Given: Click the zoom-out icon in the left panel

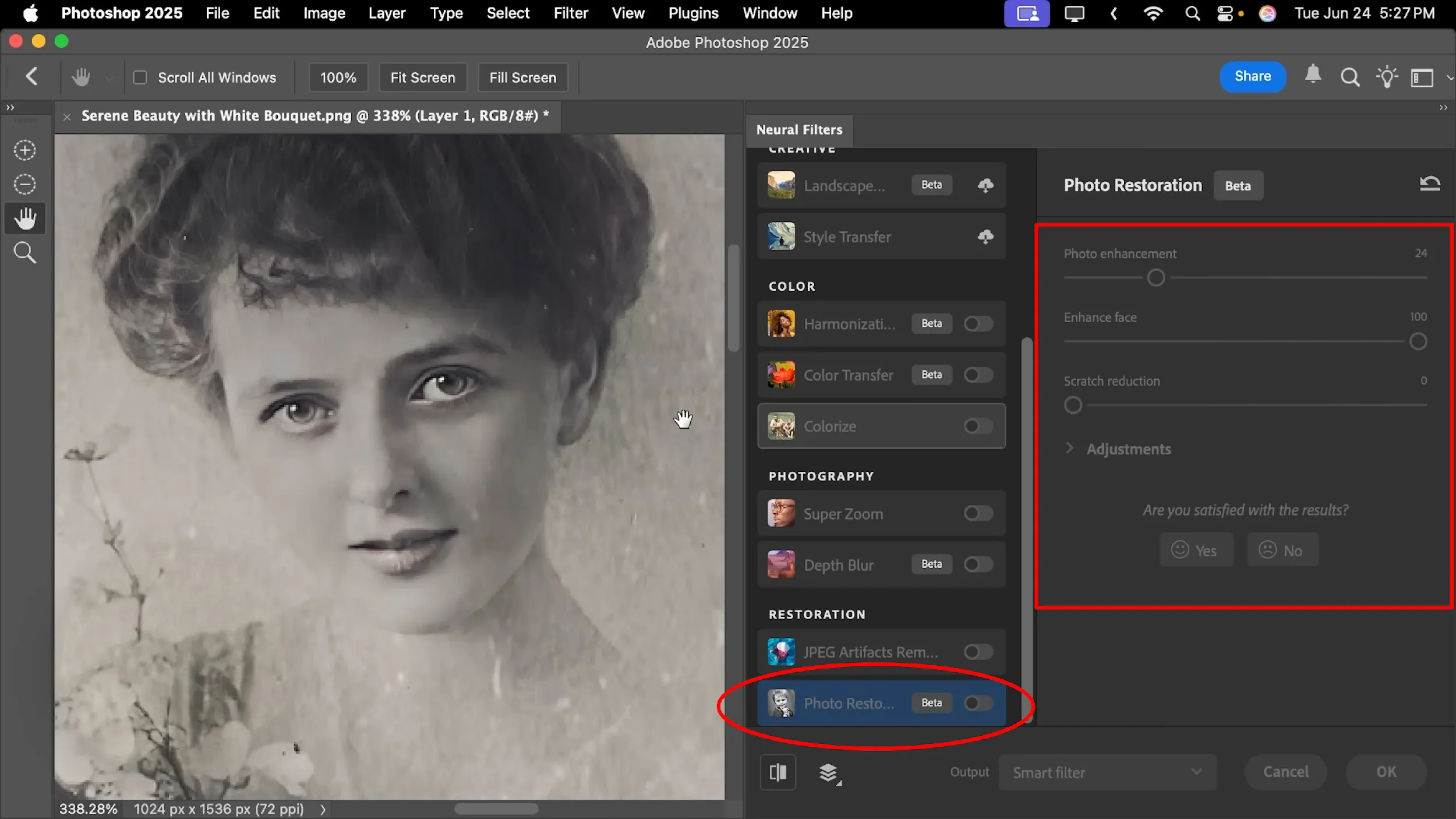Looking at the screenshot, I should point(25,184).
